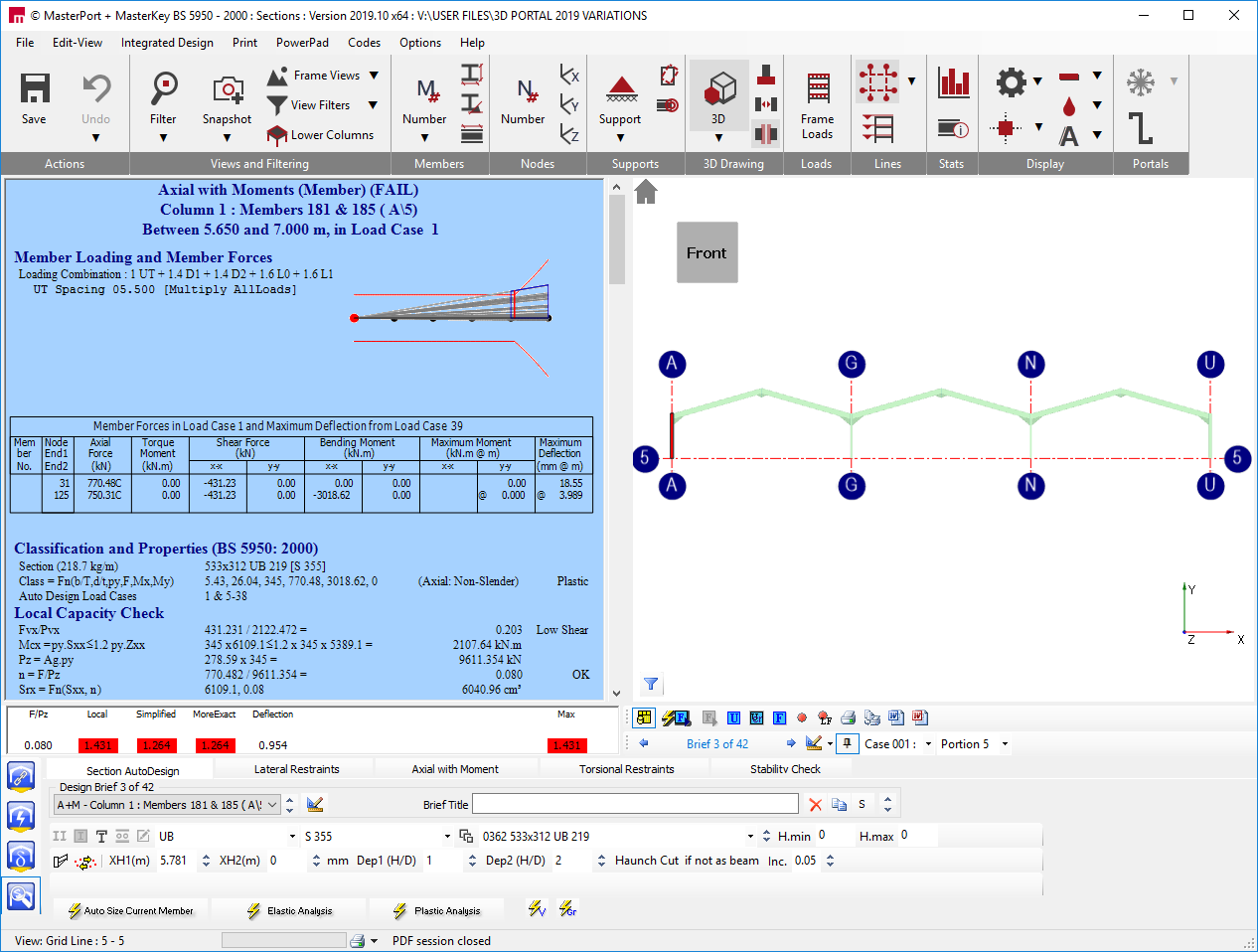Viewport: 1258px width, 952px height.
Task: Take a Snapshot with the camera icon
Action: (228, 89)
